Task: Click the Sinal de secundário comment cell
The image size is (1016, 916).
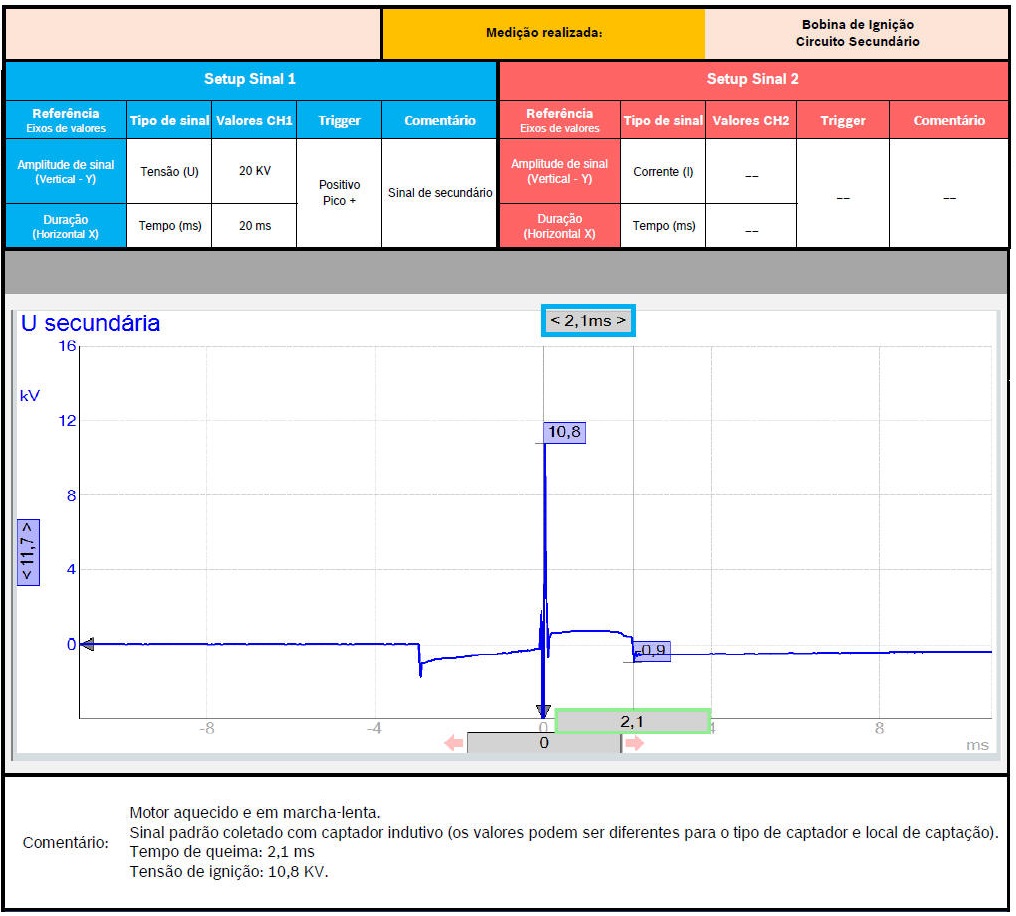Action: pyautogui.click(x=440, y=193)
